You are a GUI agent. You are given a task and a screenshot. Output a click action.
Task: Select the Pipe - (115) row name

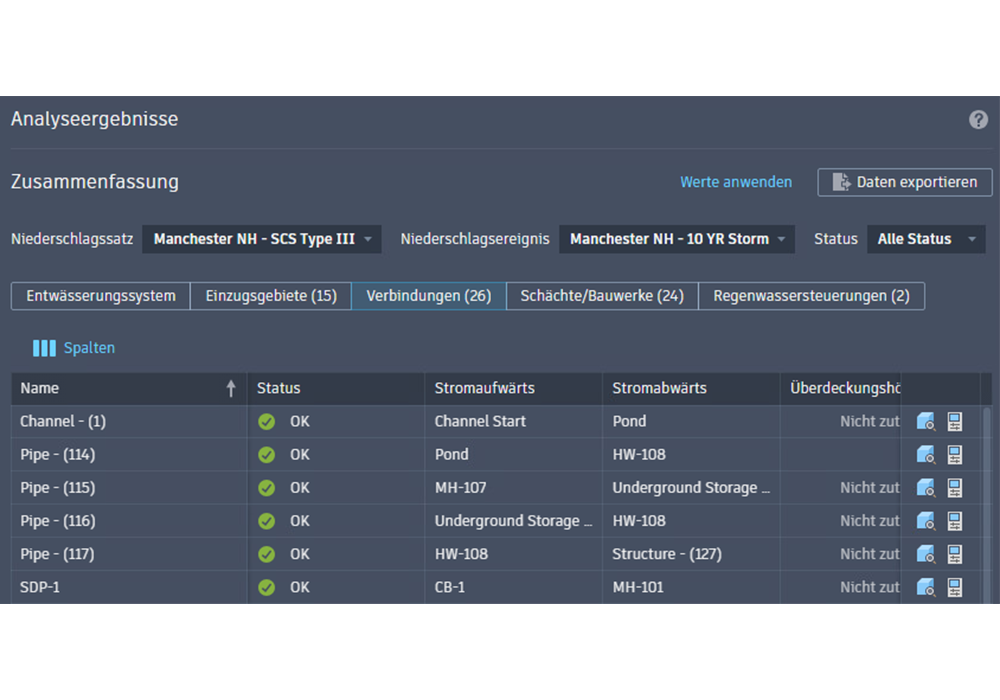(x=57, y=488)
